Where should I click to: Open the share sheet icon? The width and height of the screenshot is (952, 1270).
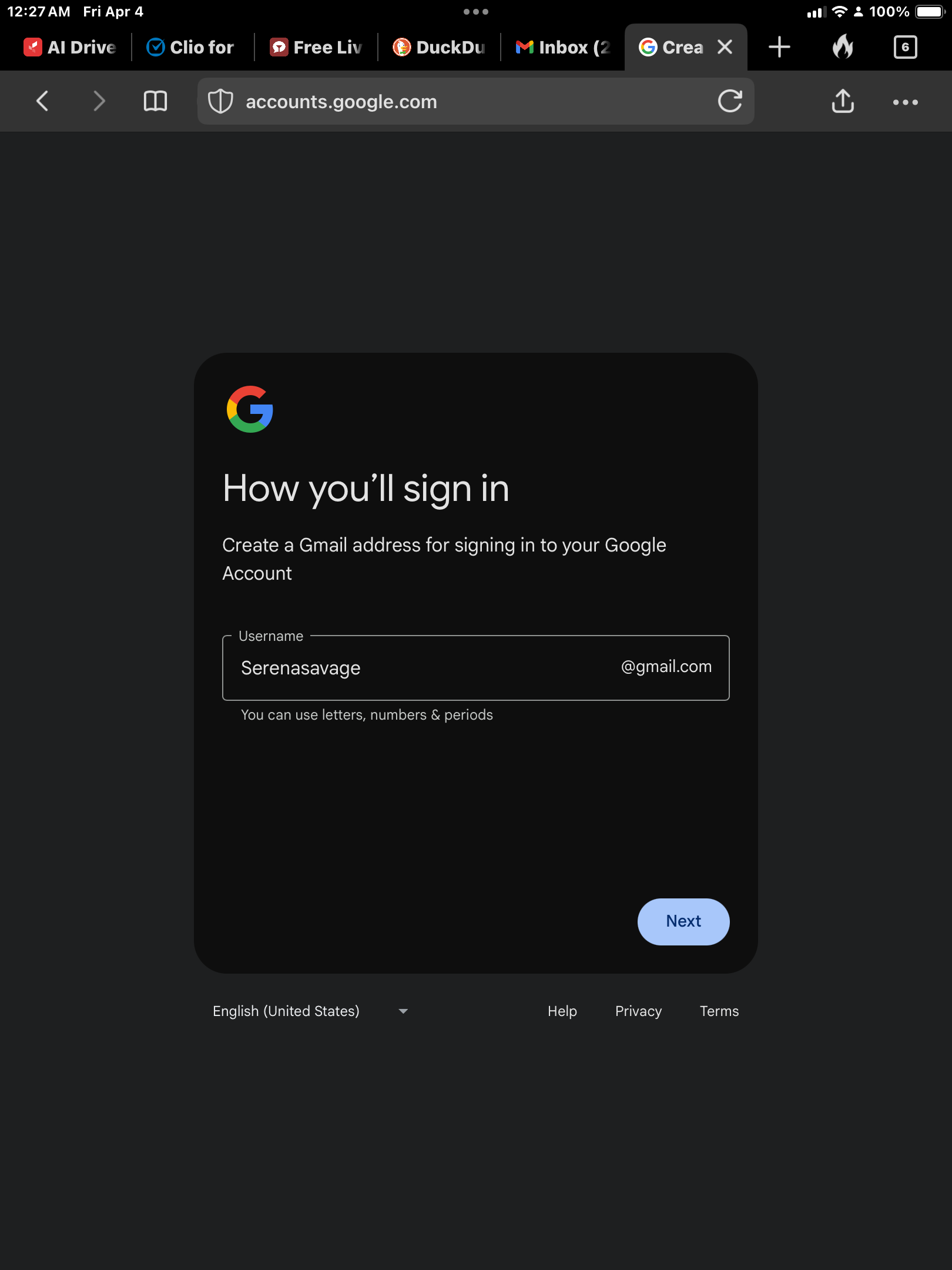tap(843, 101)
